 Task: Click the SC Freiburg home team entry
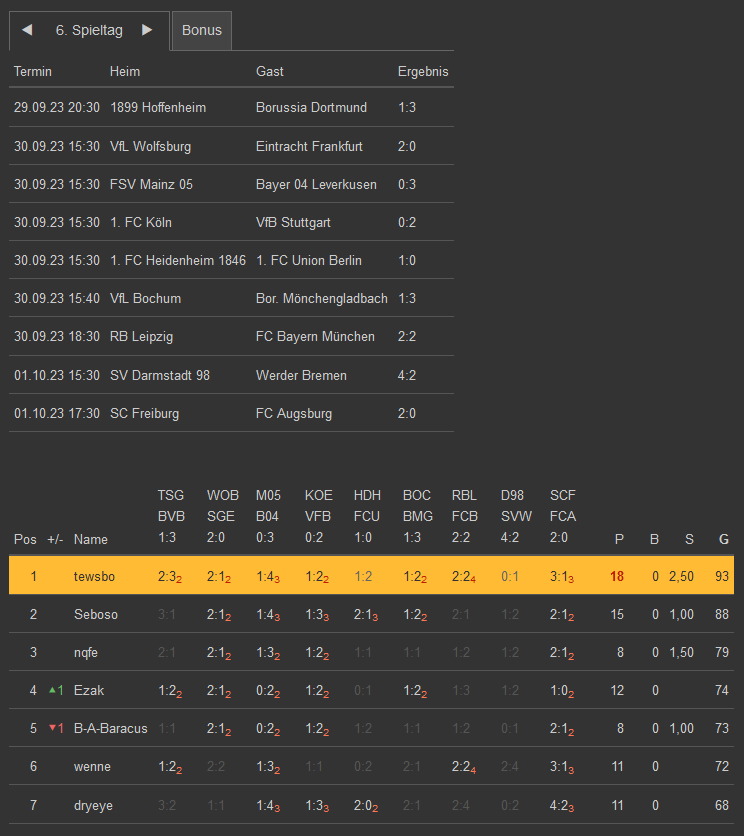click(144, 413)
